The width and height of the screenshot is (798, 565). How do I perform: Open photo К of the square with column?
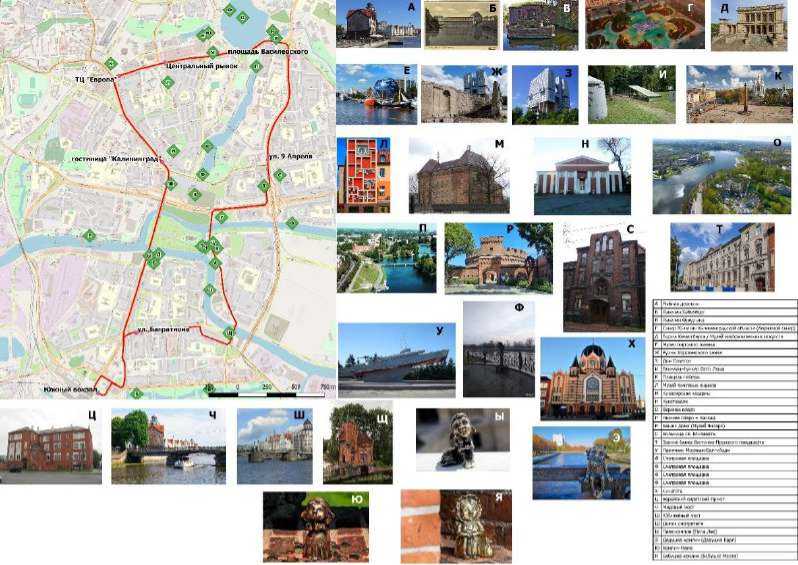click(x=739, y=94)
